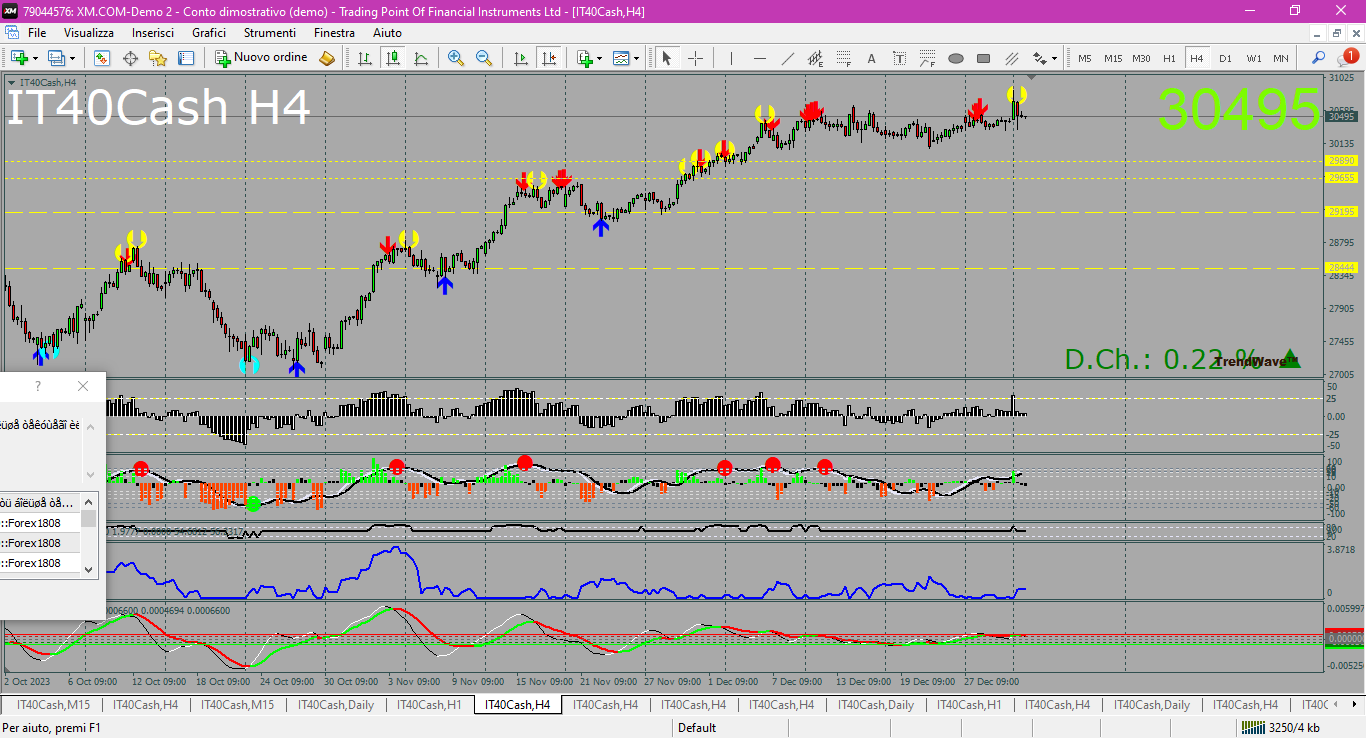1366x738 pixels.
Task: Click dialog list scroll up arrow
Action: pos(89,502)
